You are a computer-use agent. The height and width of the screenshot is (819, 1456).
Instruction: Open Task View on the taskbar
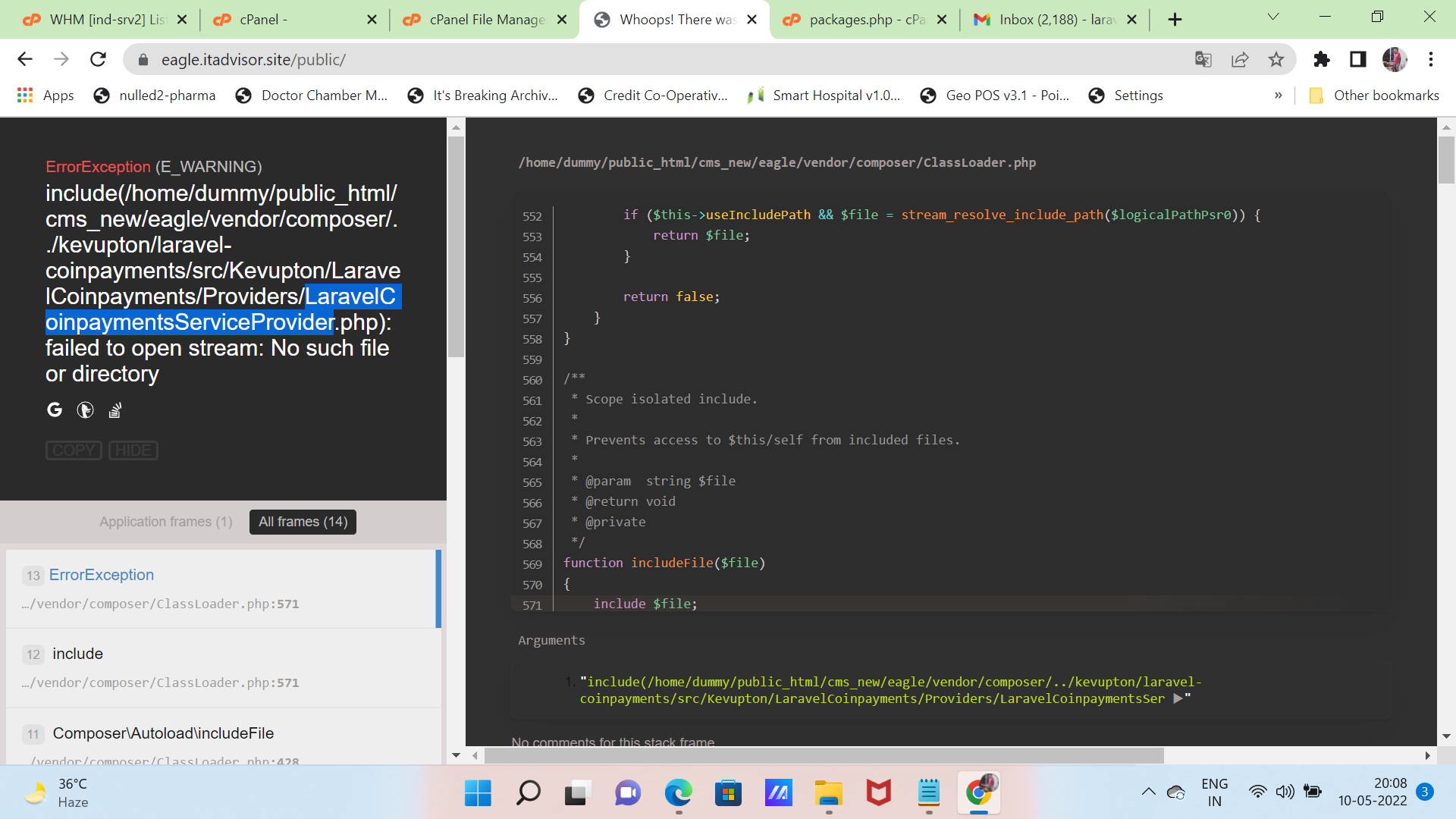(x=577, y=793)
